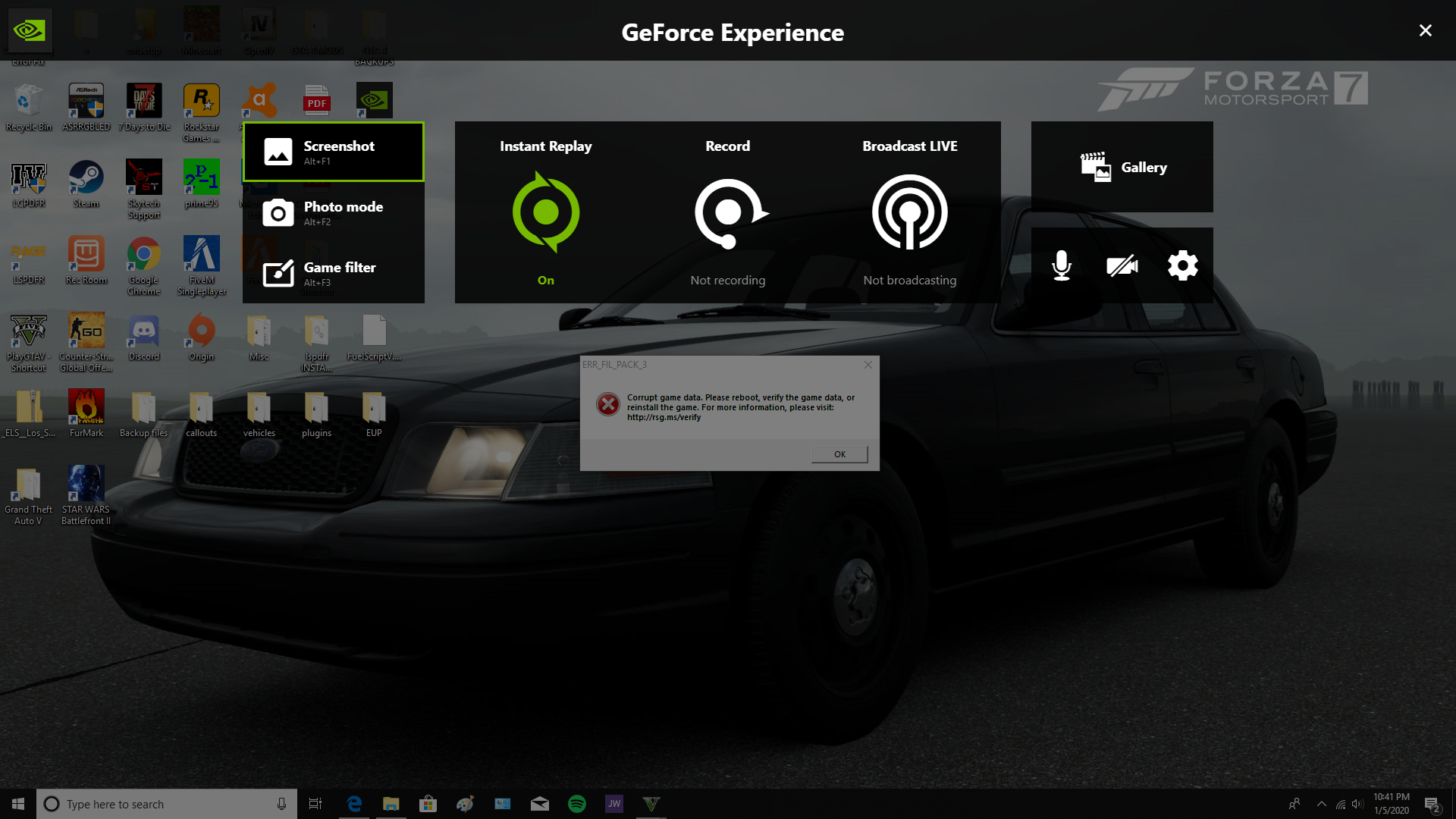Screen dimensions: 1456x819
Task: Open the Microsoft Edge taskbar icon
Action: point(354,804)
